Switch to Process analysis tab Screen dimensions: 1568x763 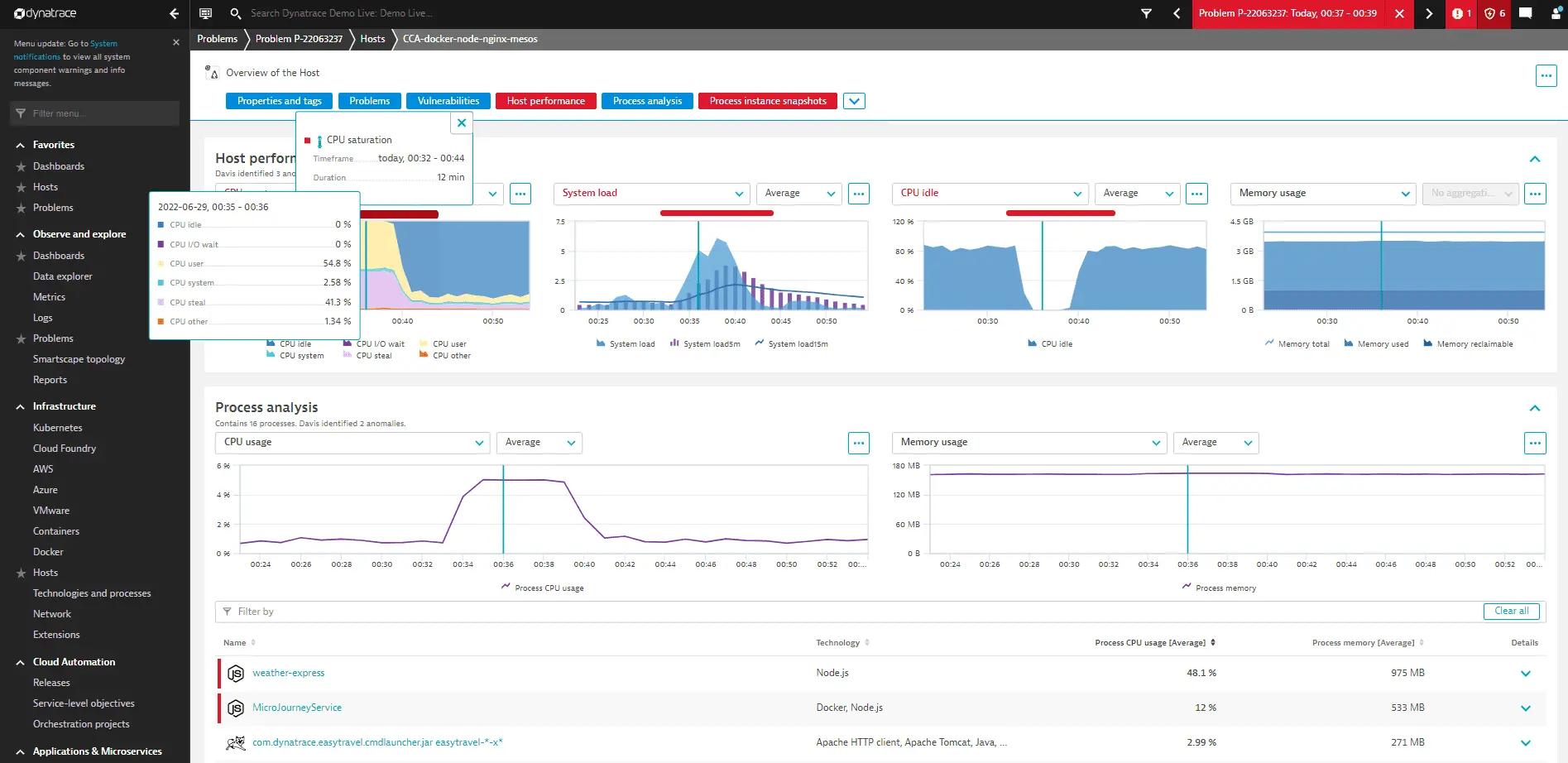[648, 101]
